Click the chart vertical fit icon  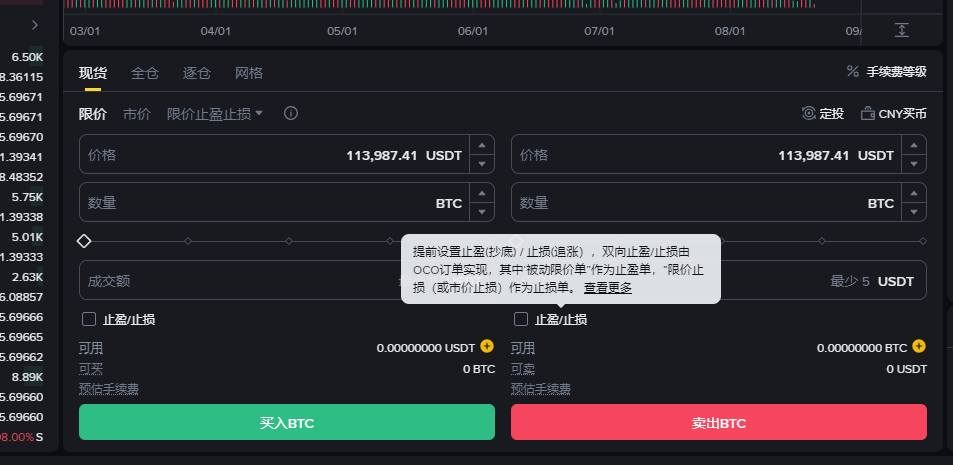[x=901, y=30]
